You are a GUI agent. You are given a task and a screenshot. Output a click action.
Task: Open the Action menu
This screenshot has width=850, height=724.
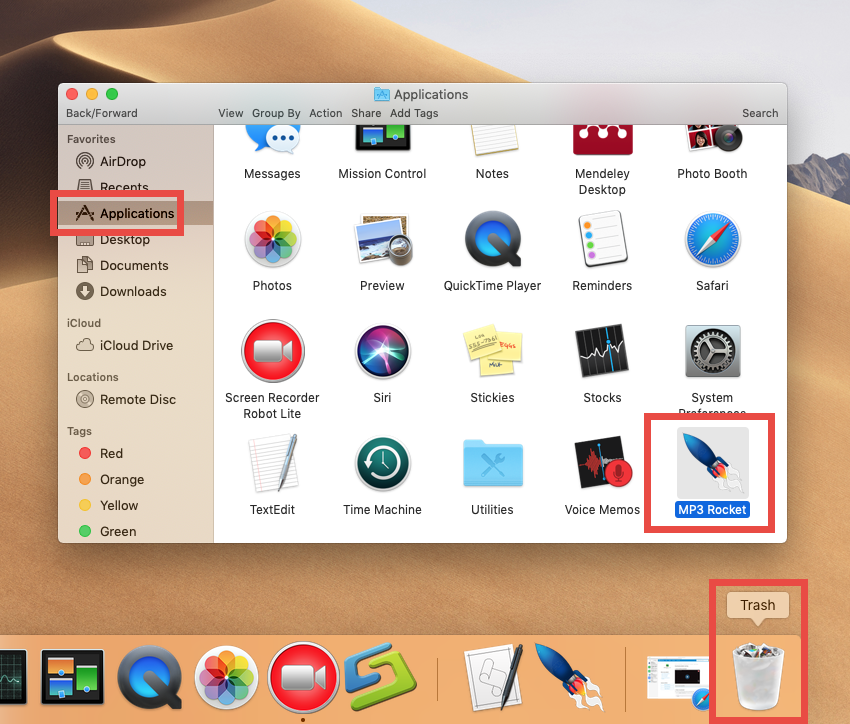coord(325,113)
